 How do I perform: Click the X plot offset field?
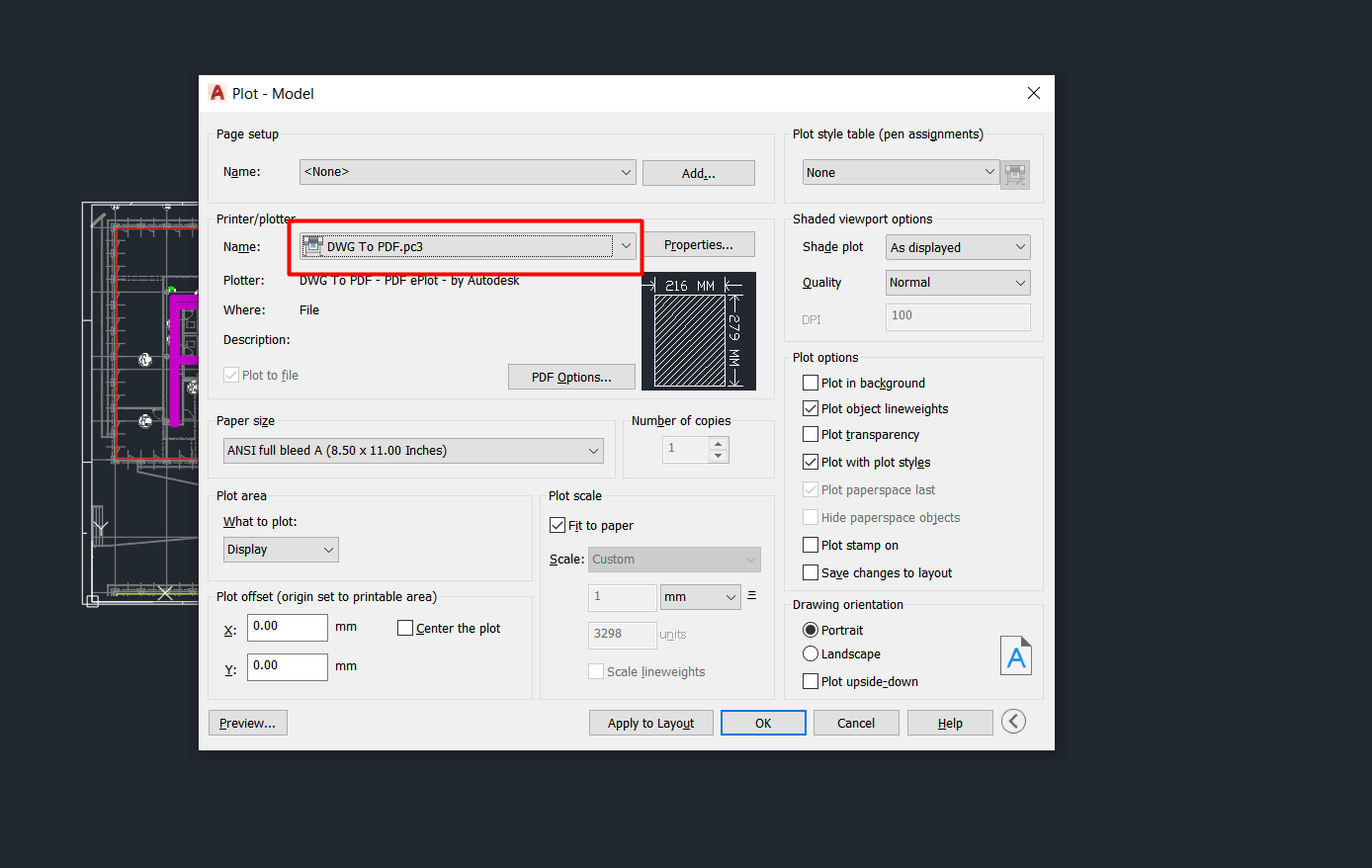tap(287, 627)
